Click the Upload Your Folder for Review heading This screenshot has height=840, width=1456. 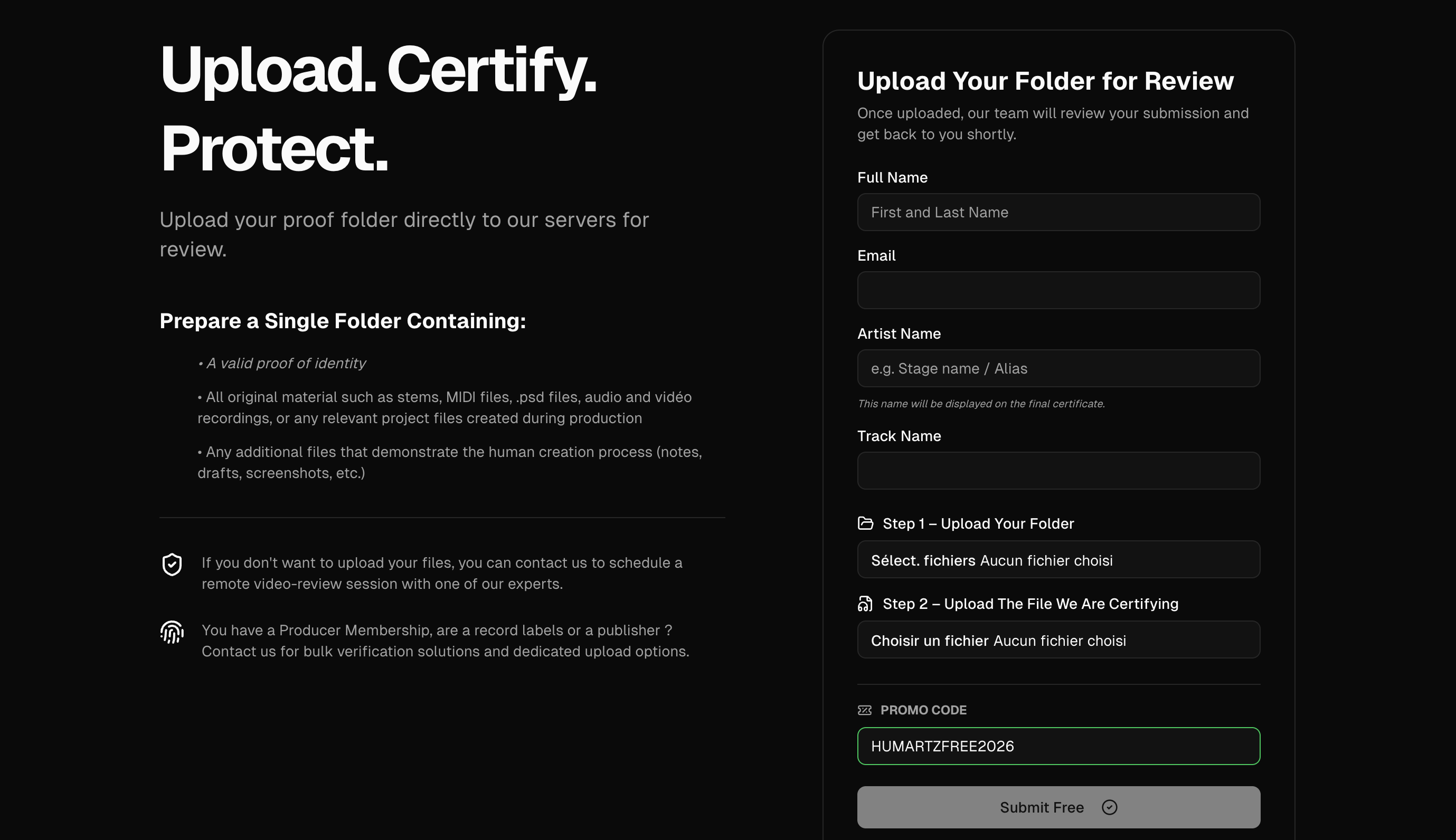tap(1045, 81)
